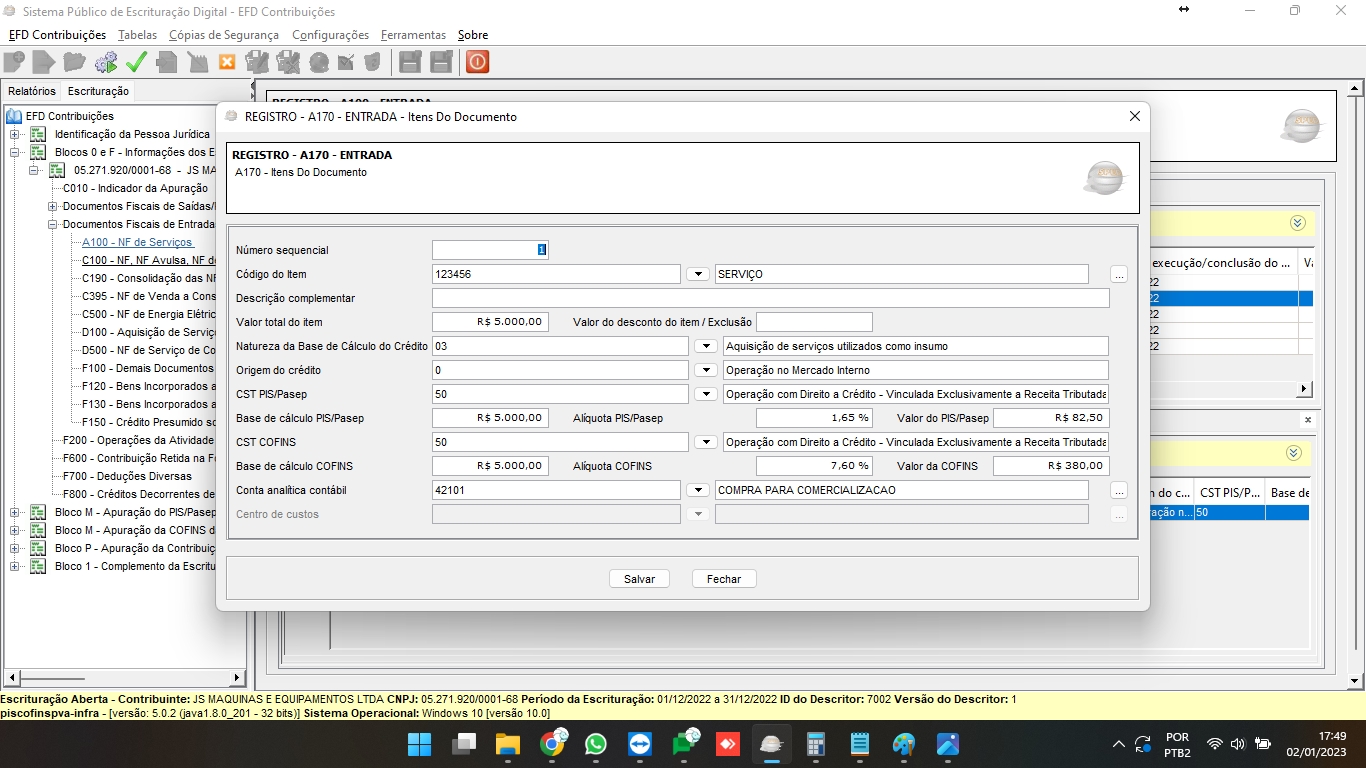Open the Tabelas menu
Screen dimensions: 1366x768
pos(137,35)
